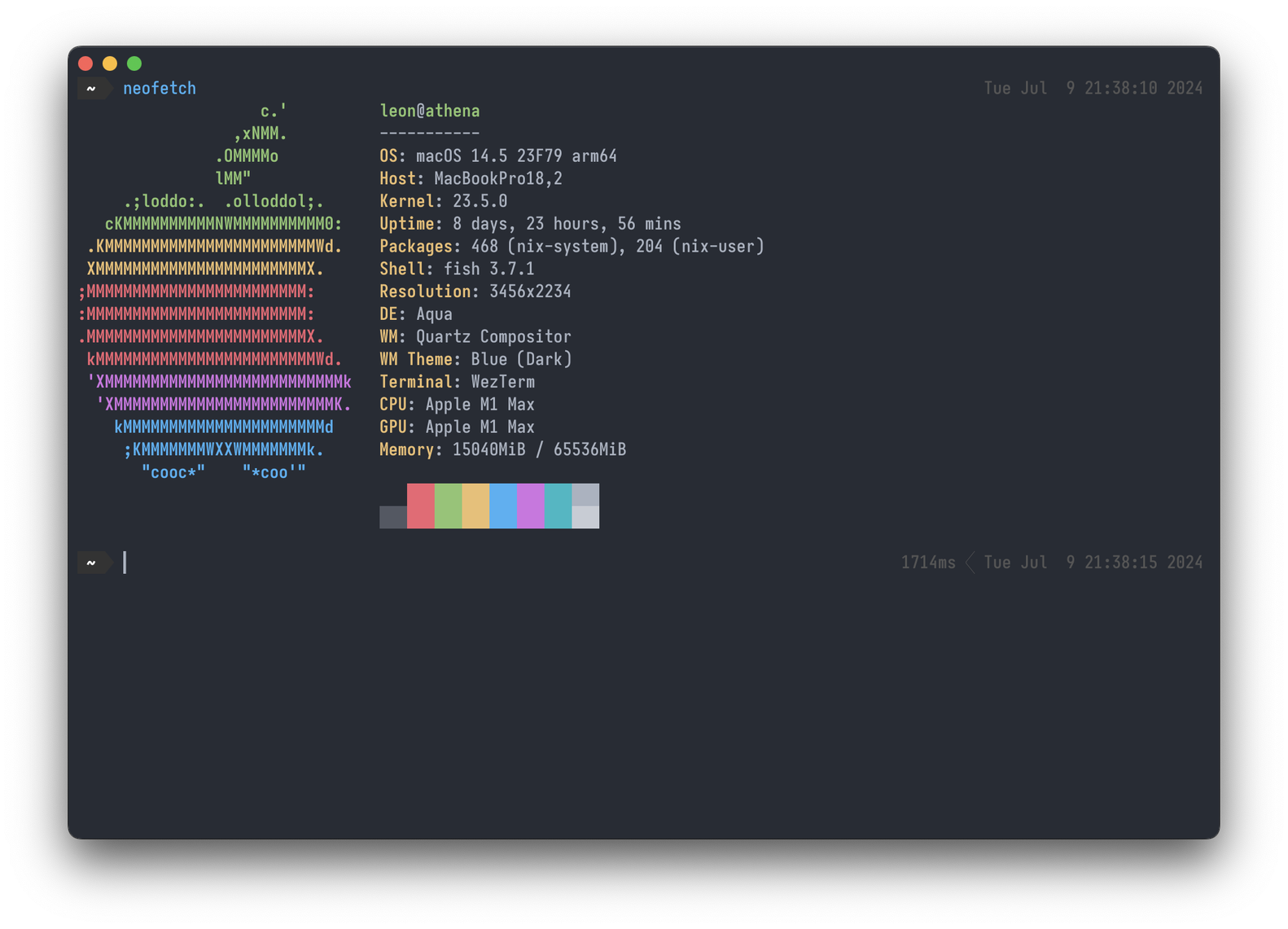Click the GPU line Apple M1 Max
The height and width of the screenshot is (929, 1288).
click(457, 427)
